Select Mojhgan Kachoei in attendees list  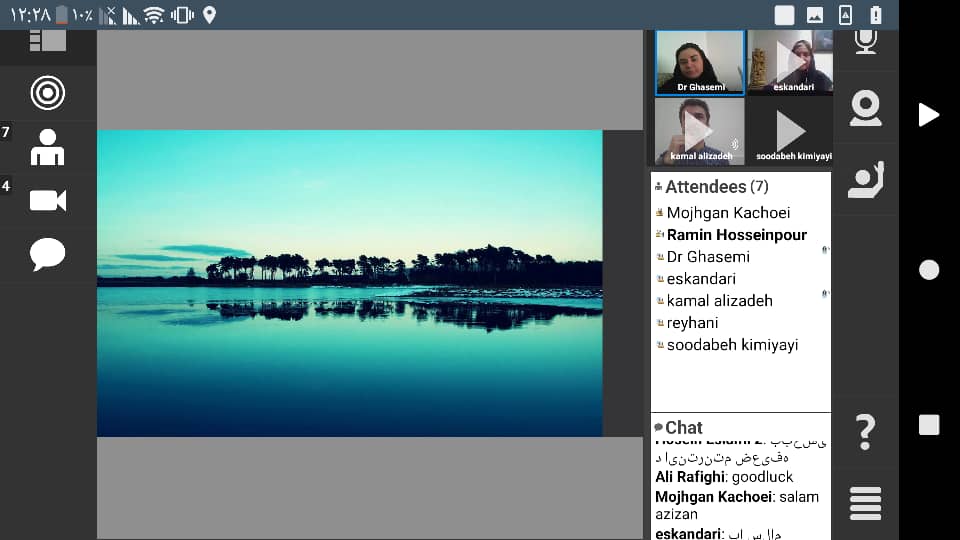click(x=728, y=213)
